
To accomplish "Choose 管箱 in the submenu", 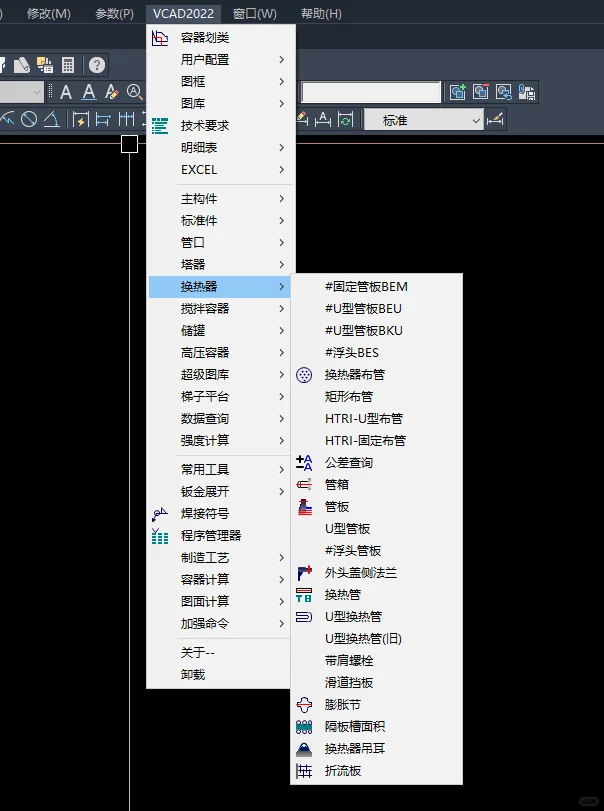I will [x=376, y=485].
